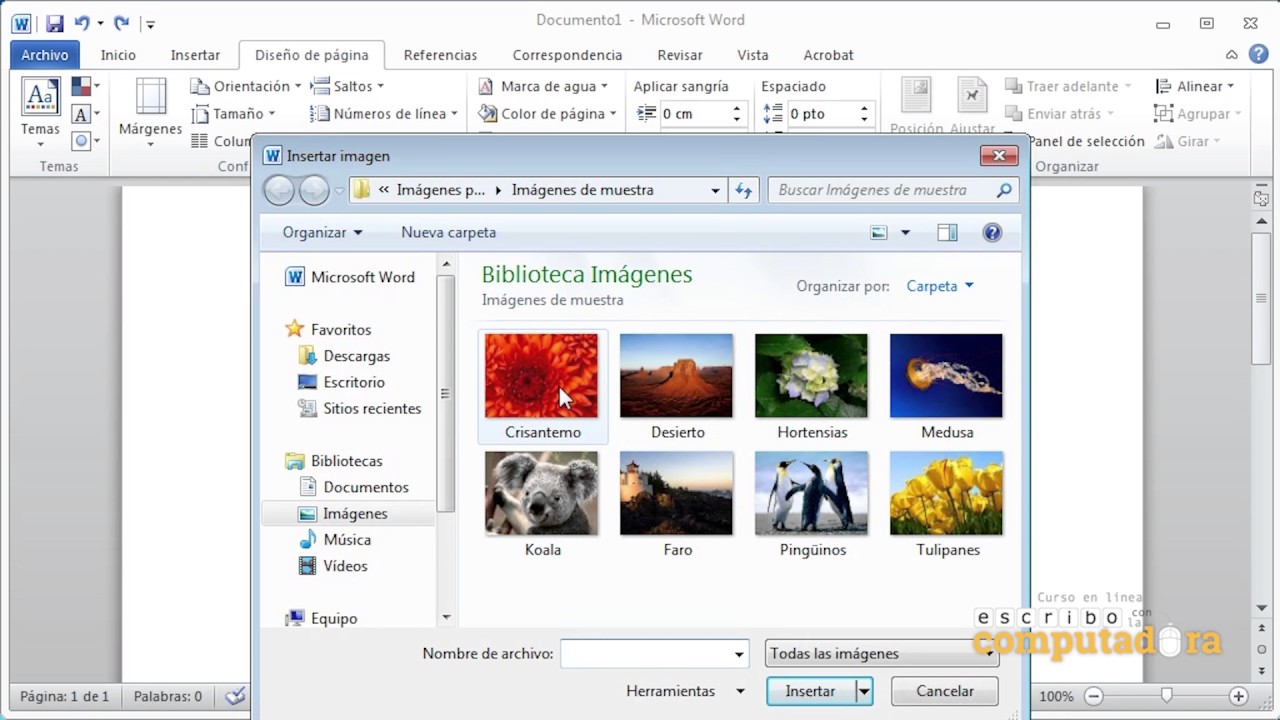Open dialog help question mark
The image size is (1280, 720).
[992, 233]
